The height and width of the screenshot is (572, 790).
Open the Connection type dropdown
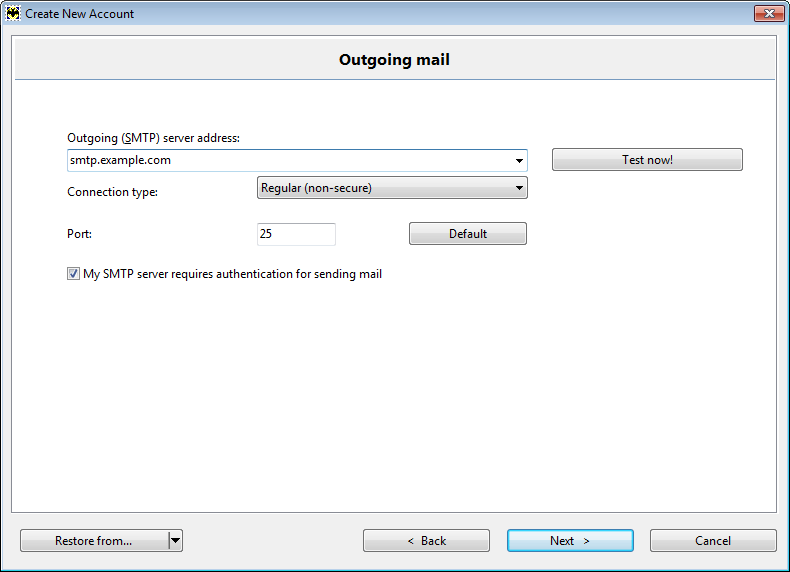click(392, 187)
